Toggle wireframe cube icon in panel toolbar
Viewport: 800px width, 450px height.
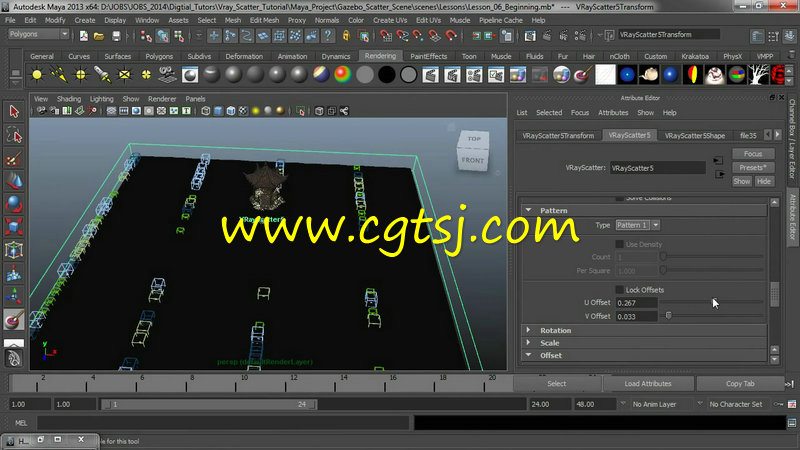click(206, 111)
